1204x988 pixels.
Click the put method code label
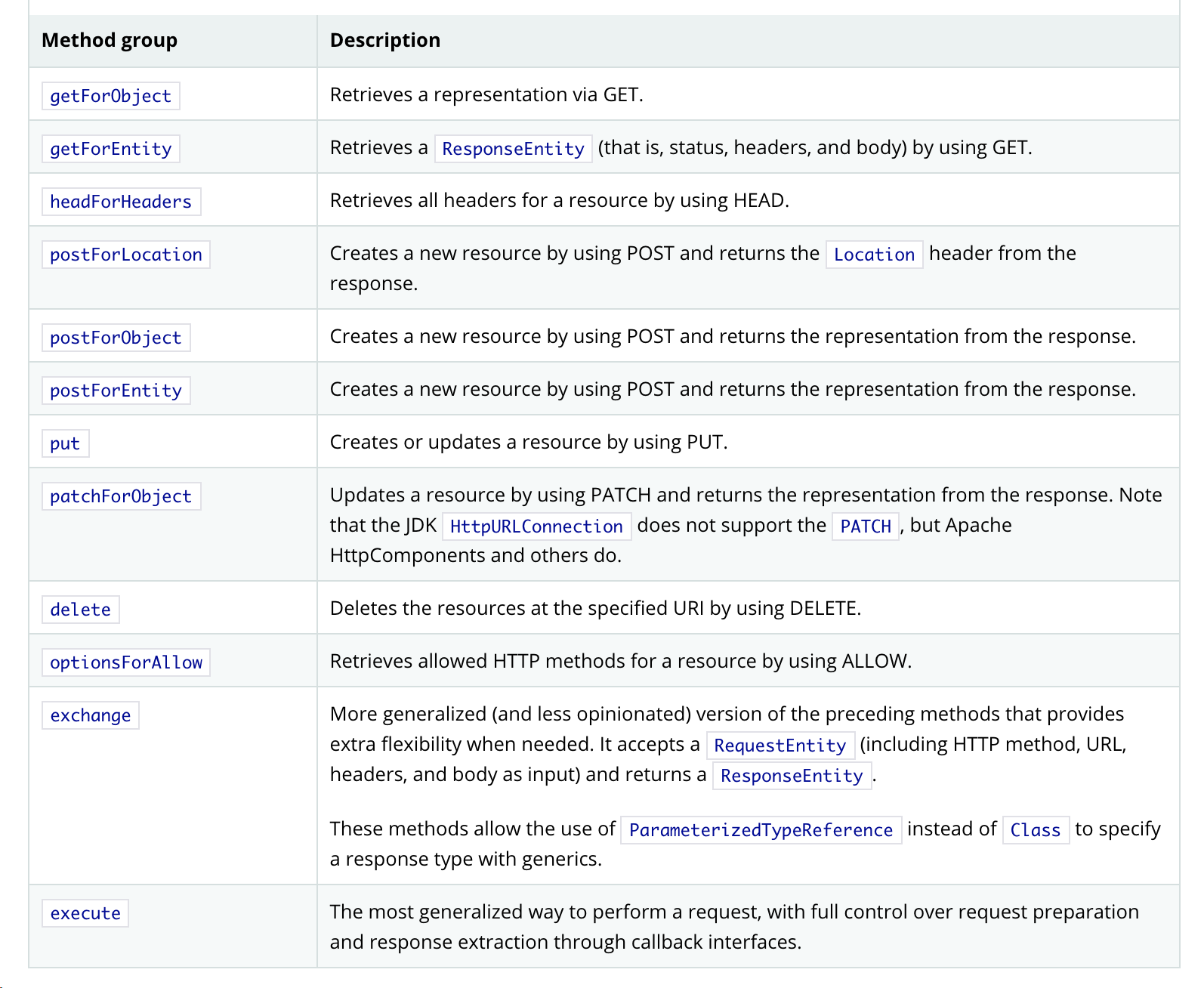coord(65,443)
